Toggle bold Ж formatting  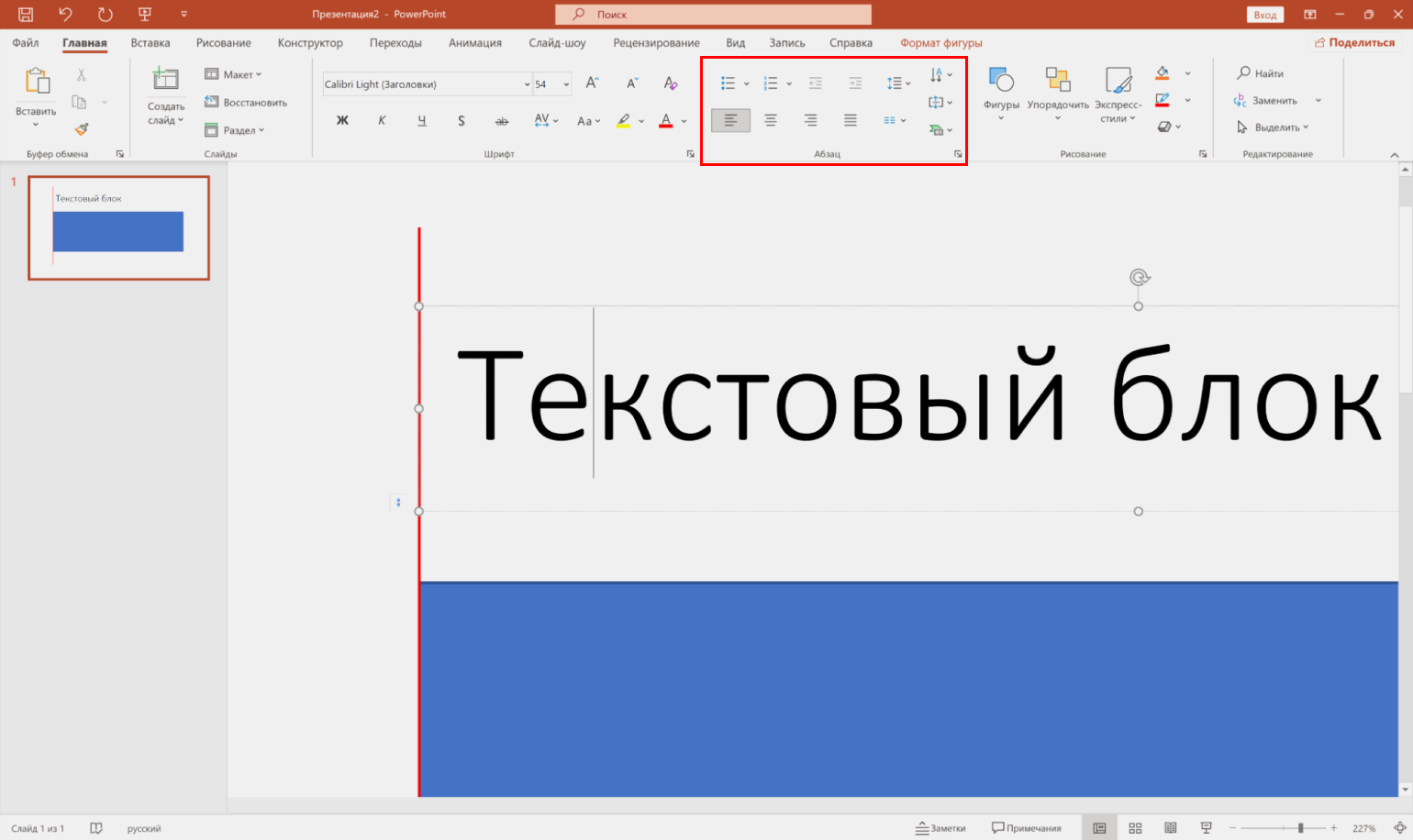(x=342, y=120)
